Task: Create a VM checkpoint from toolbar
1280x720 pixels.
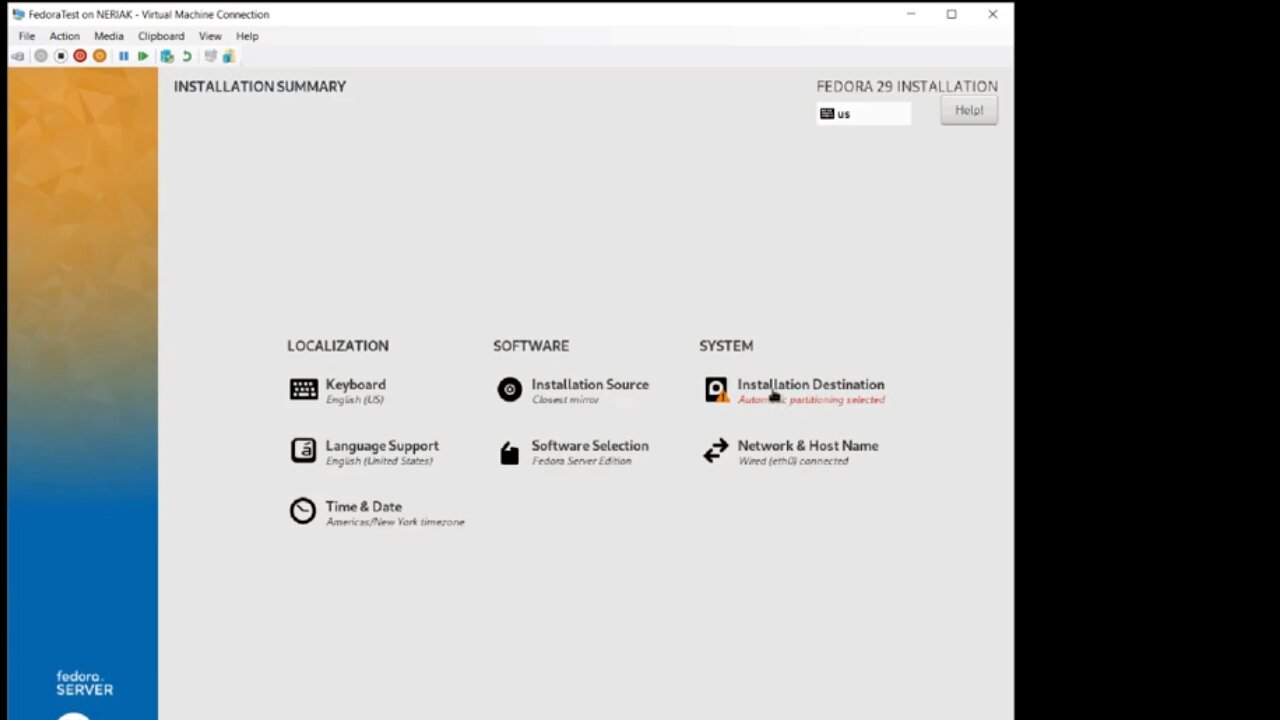Action: [x=167, y=56]
